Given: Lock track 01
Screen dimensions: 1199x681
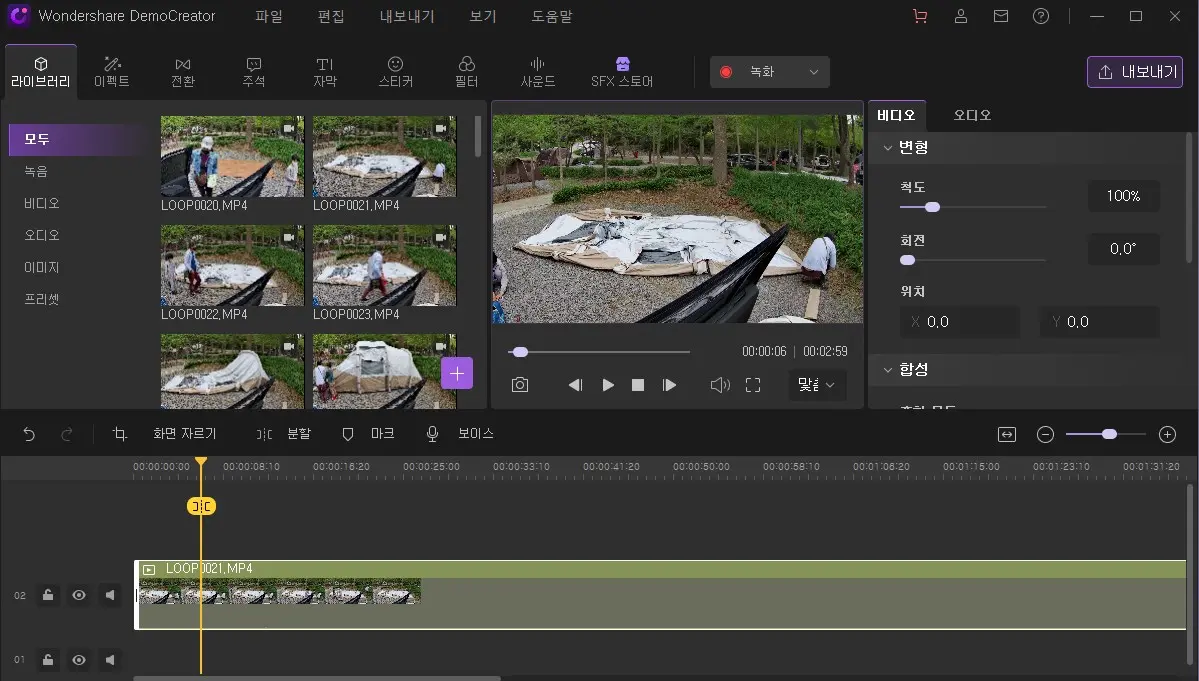Looking at the screenshot, I should pos(47,660).
